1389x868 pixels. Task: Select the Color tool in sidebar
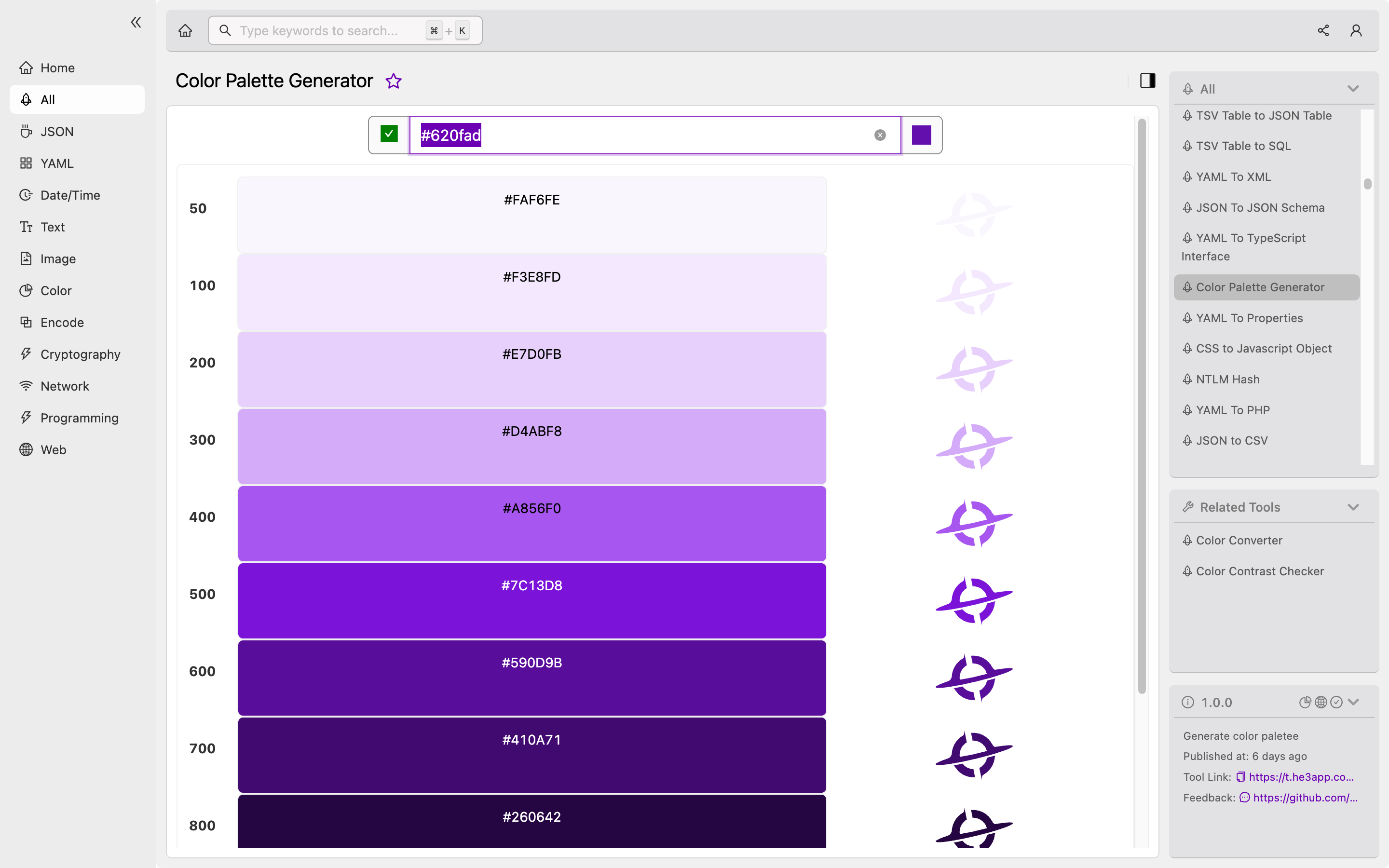(56, 290)
